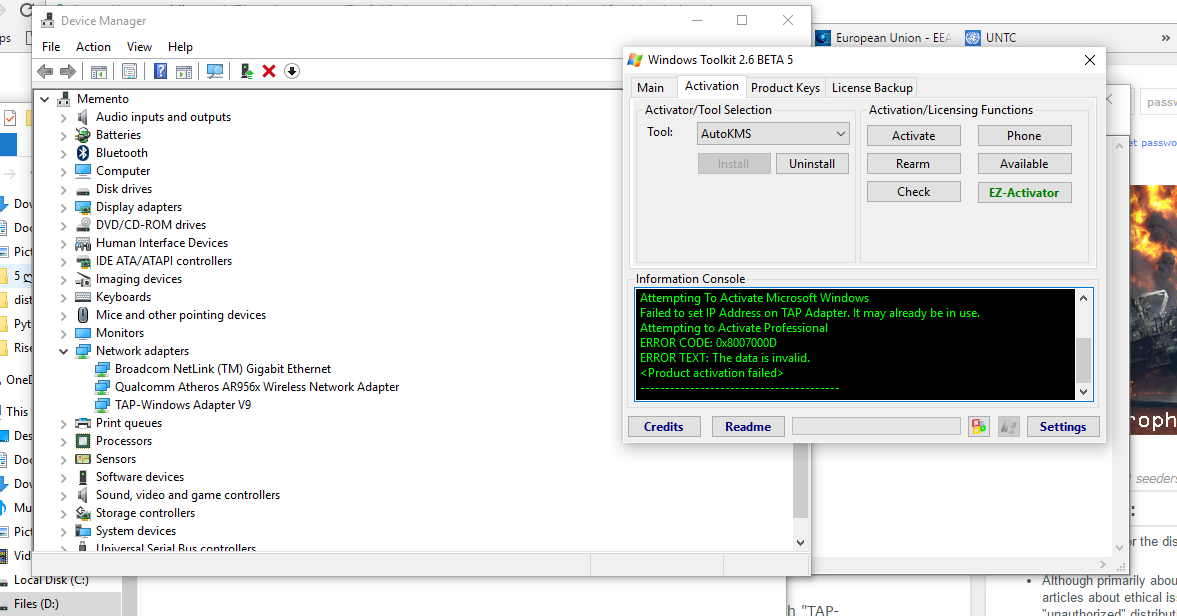Click the Broadcom NetLink adapter icon

coord(102,369)
